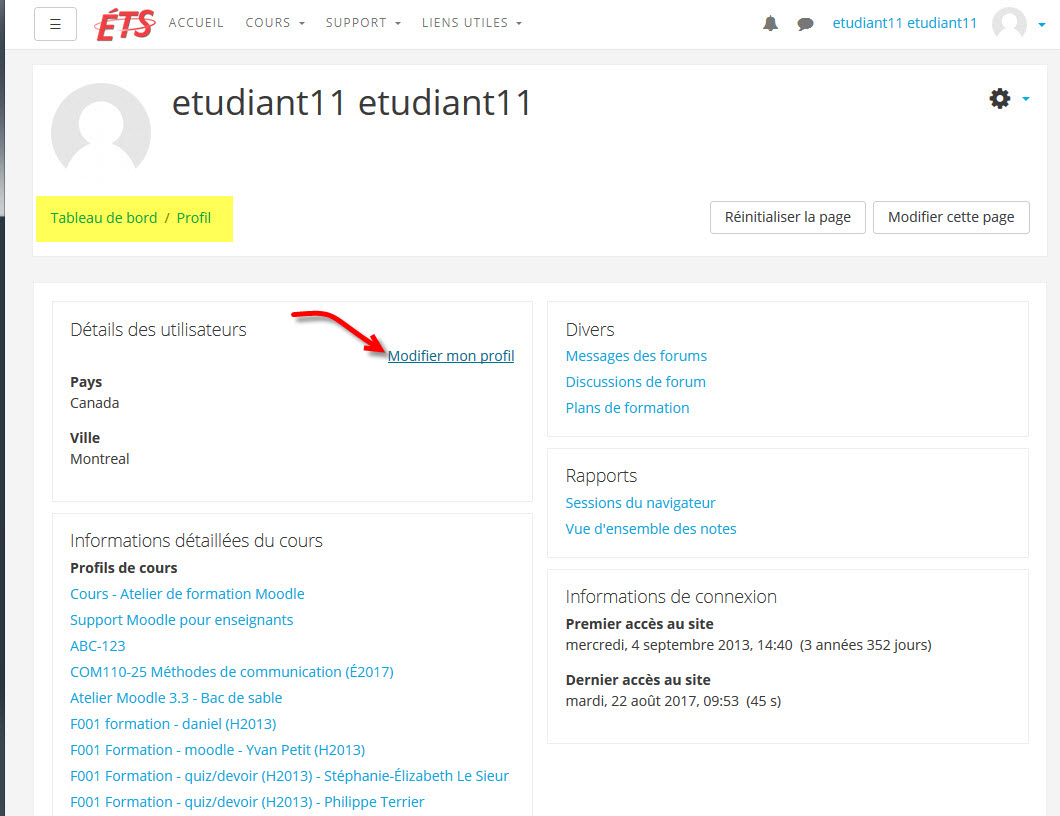Go to the Accueil menu item

point(196,23)
